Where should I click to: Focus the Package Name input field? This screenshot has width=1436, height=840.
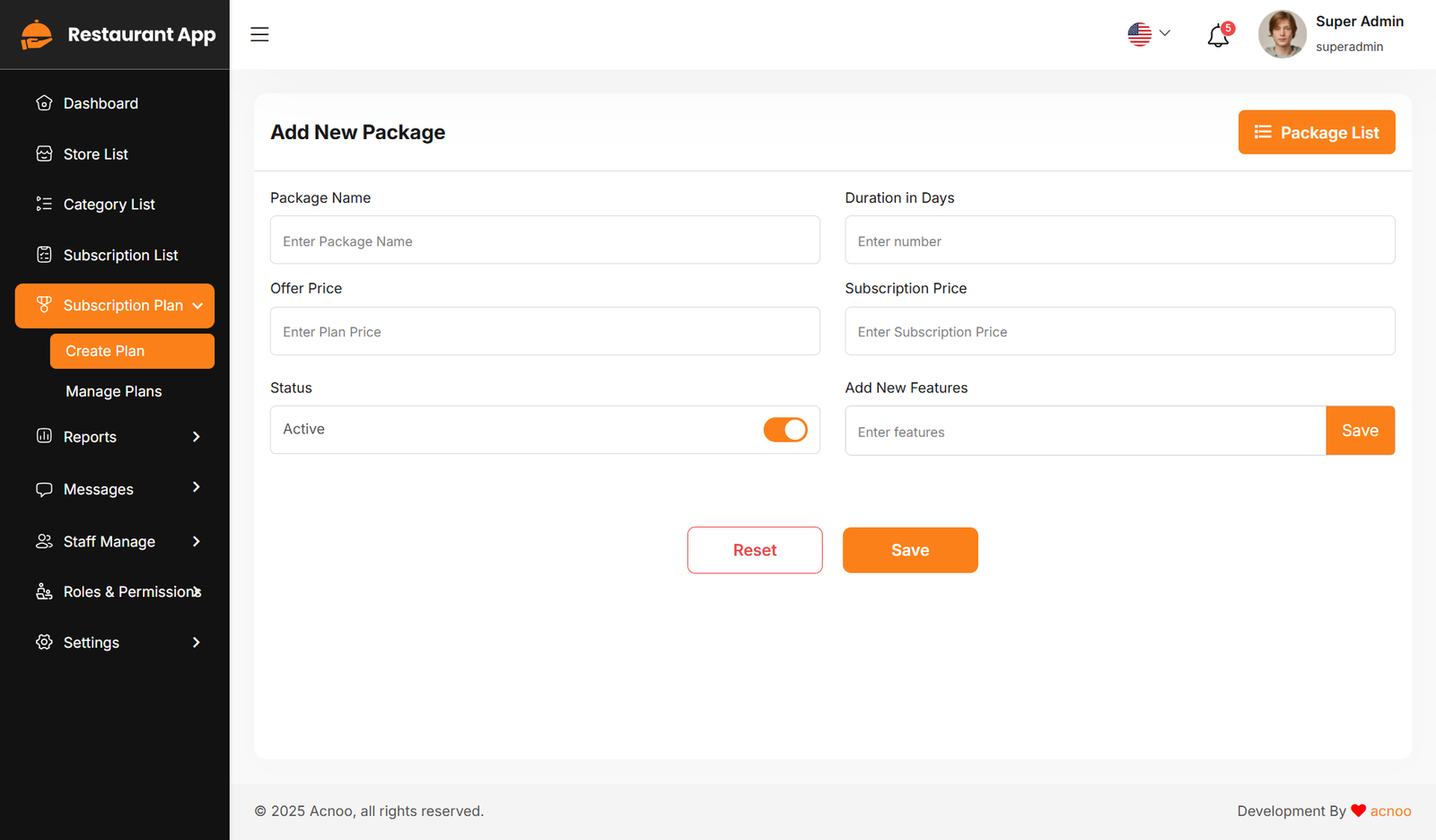pyautogui.click(x=545, y=241)
